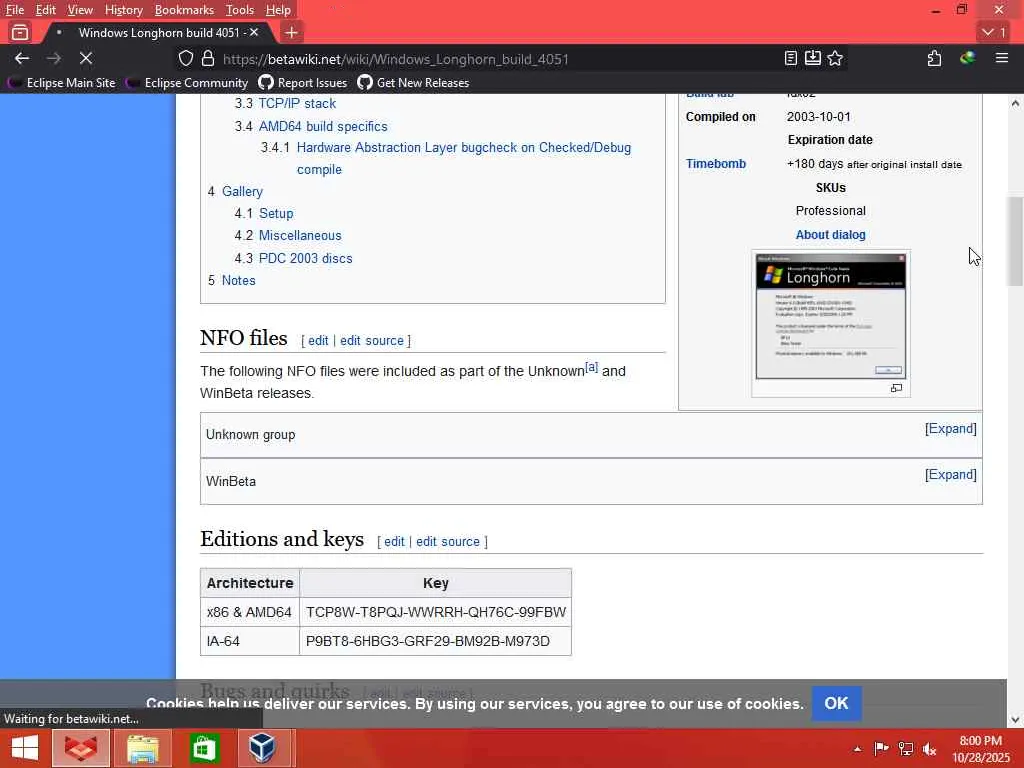
Task: Open the Tools menu
Action: pyautogui.click(x=240, y=10)
